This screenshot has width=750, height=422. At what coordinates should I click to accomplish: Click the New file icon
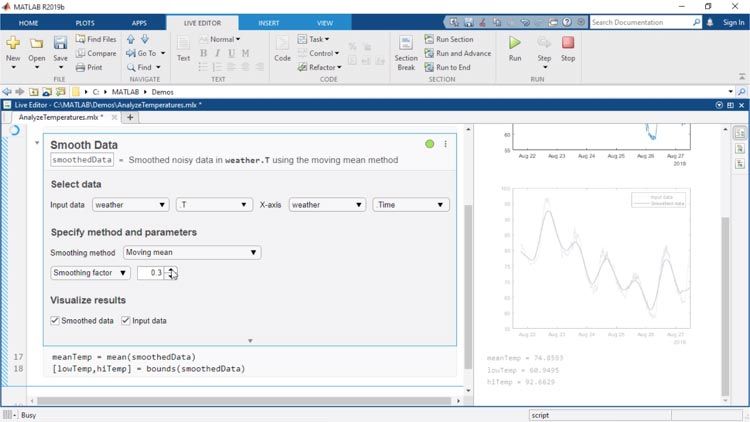click(13, 48)
